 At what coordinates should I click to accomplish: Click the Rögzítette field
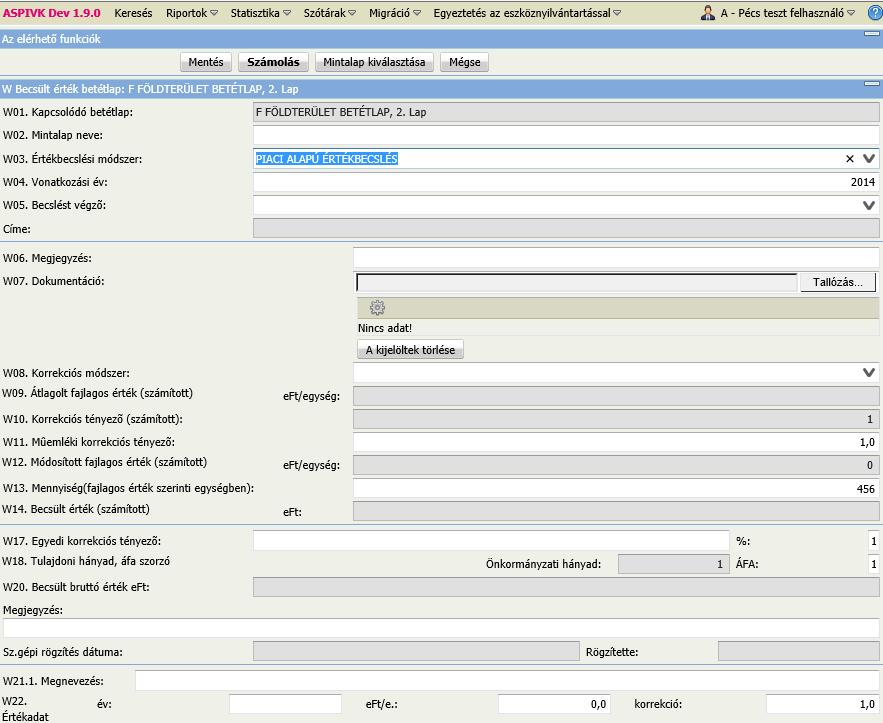tap(799, 651)
